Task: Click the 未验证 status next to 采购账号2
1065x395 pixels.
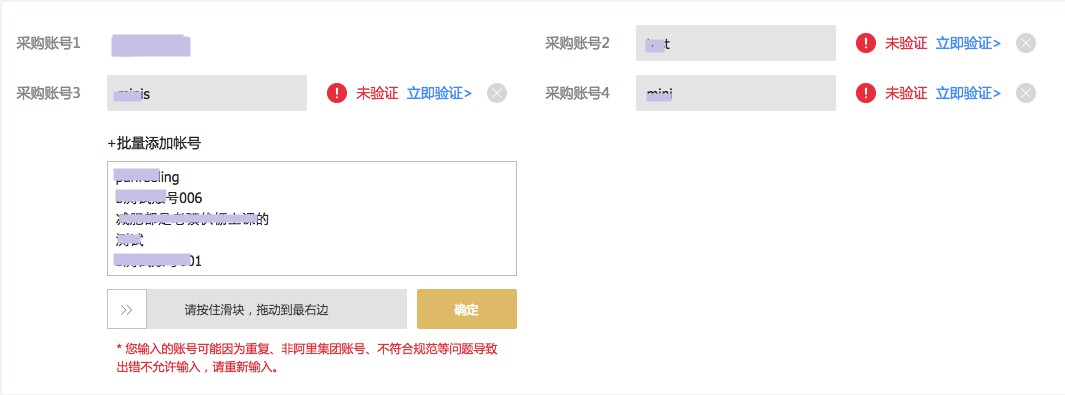Action: tap(905, 43)
